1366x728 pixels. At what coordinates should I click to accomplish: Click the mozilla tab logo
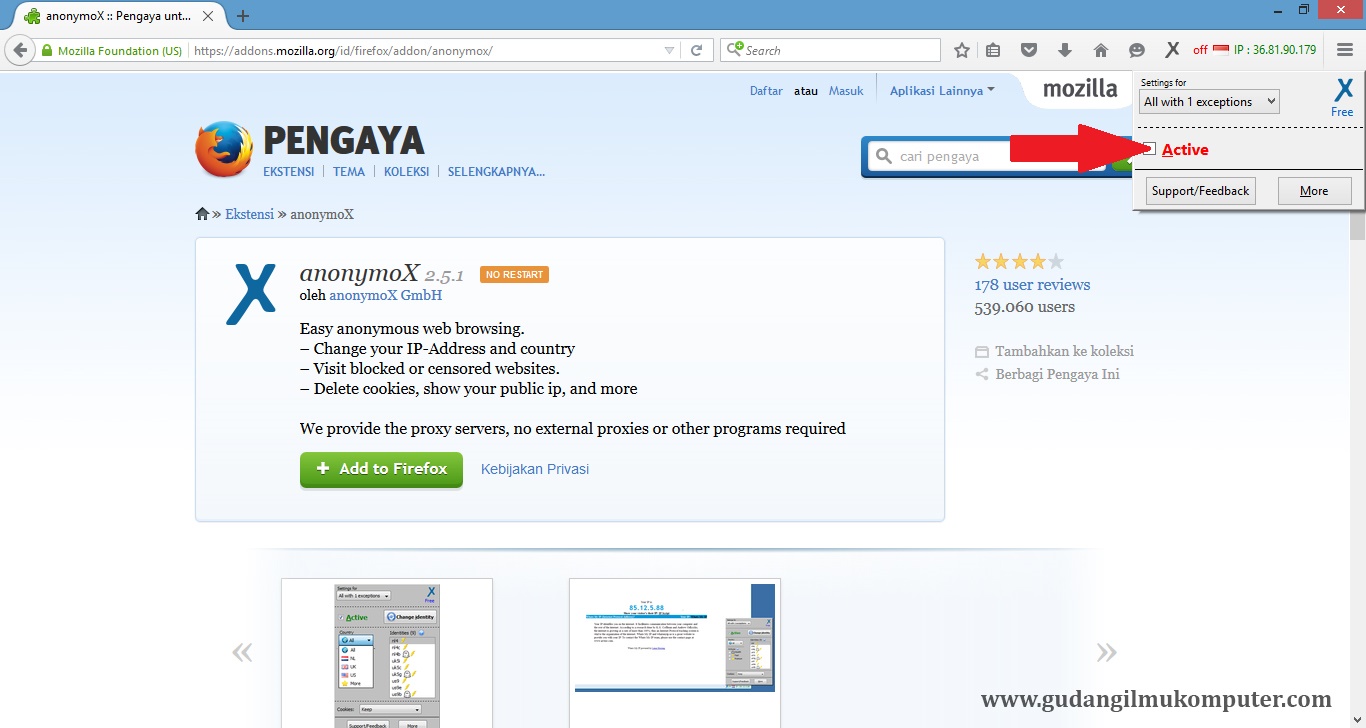click(1080, 89)
